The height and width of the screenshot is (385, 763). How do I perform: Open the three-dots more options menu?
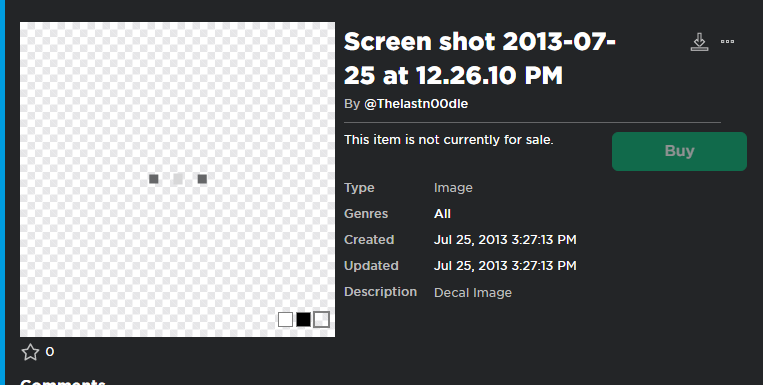[727, 41]
